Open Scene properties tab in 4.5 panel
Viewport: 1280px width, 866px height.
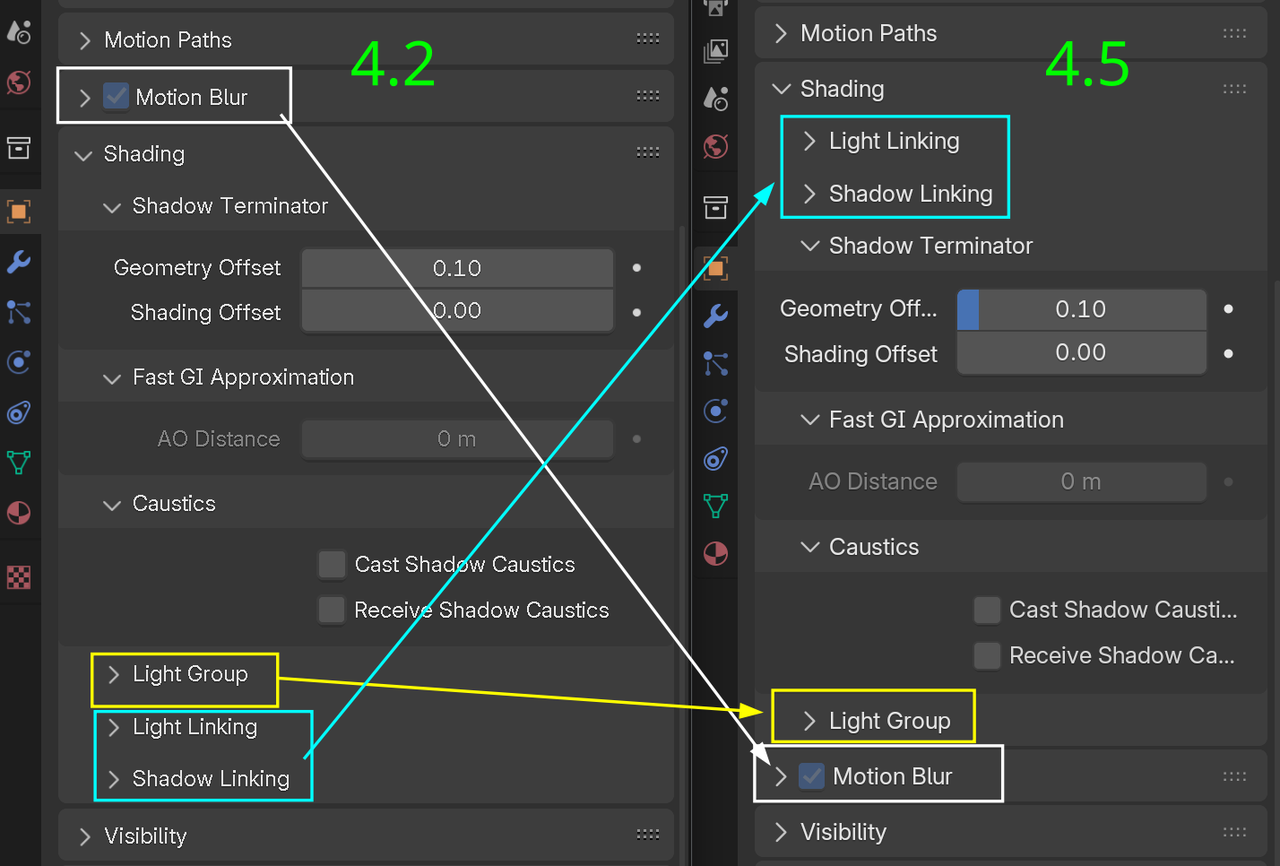point(715,98)
